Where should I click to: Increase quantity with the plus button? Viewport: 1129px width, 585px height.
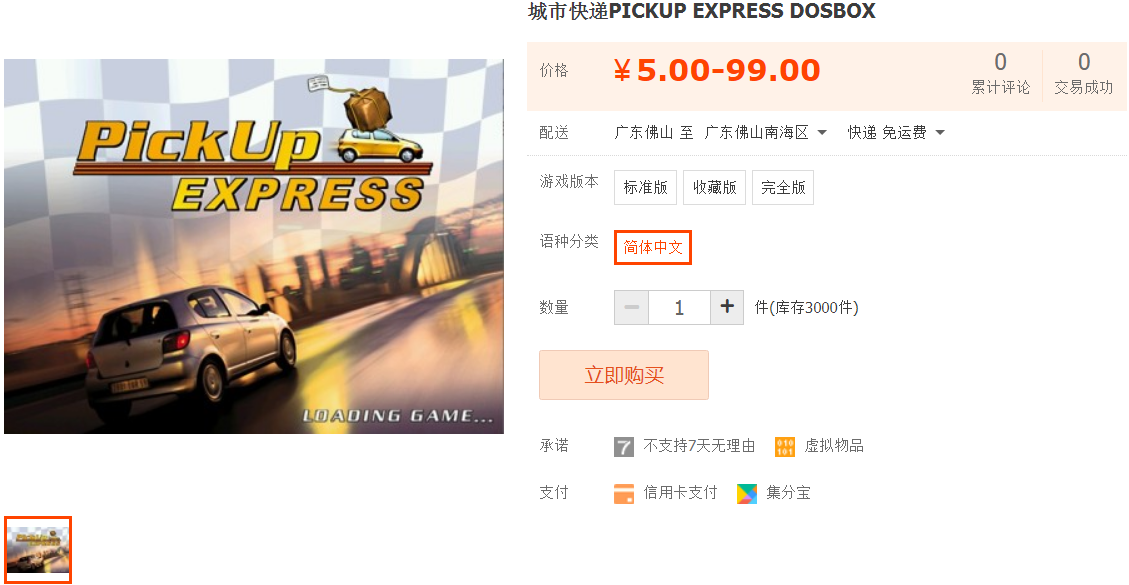coord(727,308)
